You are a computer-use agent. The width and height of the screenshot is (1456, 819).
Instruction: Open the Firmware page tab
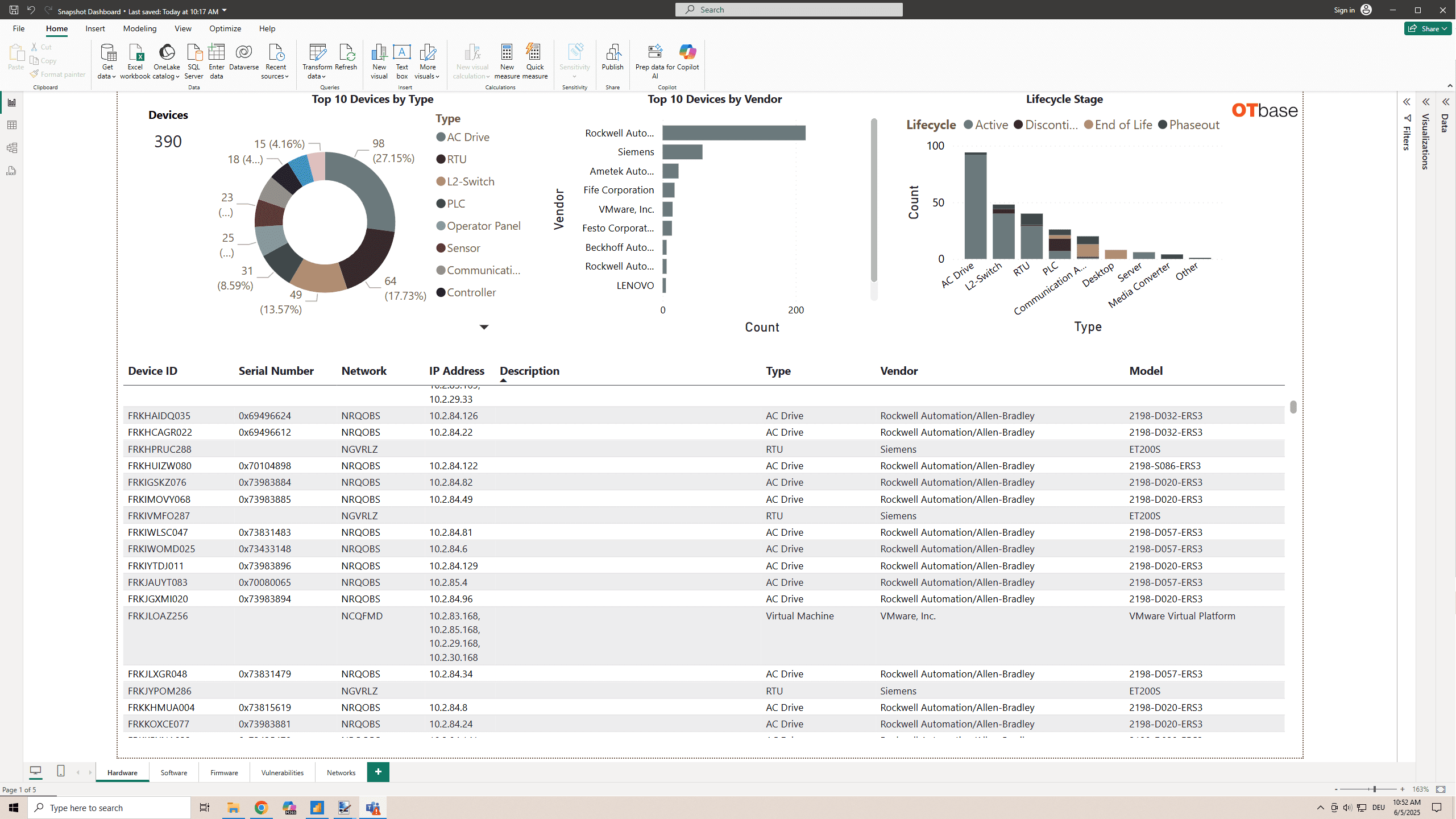point(224,772)
